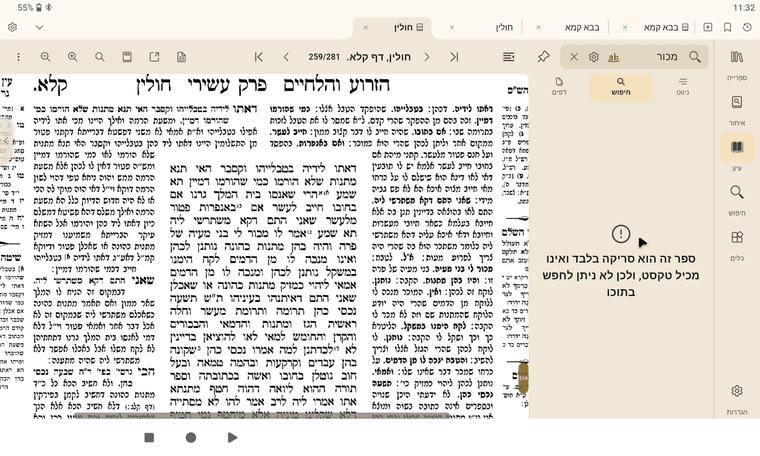Jump to the last page
The width and height of the screenshot is (760, 456).
click(454, 57)
